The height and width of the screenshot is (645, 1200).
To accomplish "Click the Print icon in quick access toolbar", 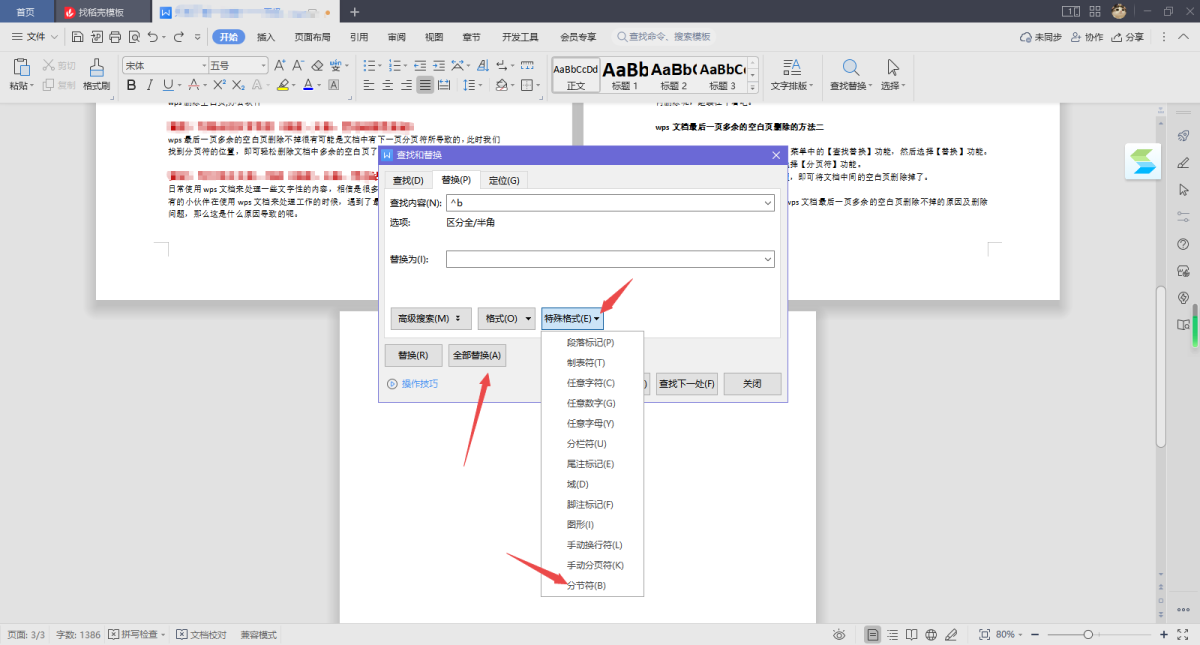I will point(115,37).
